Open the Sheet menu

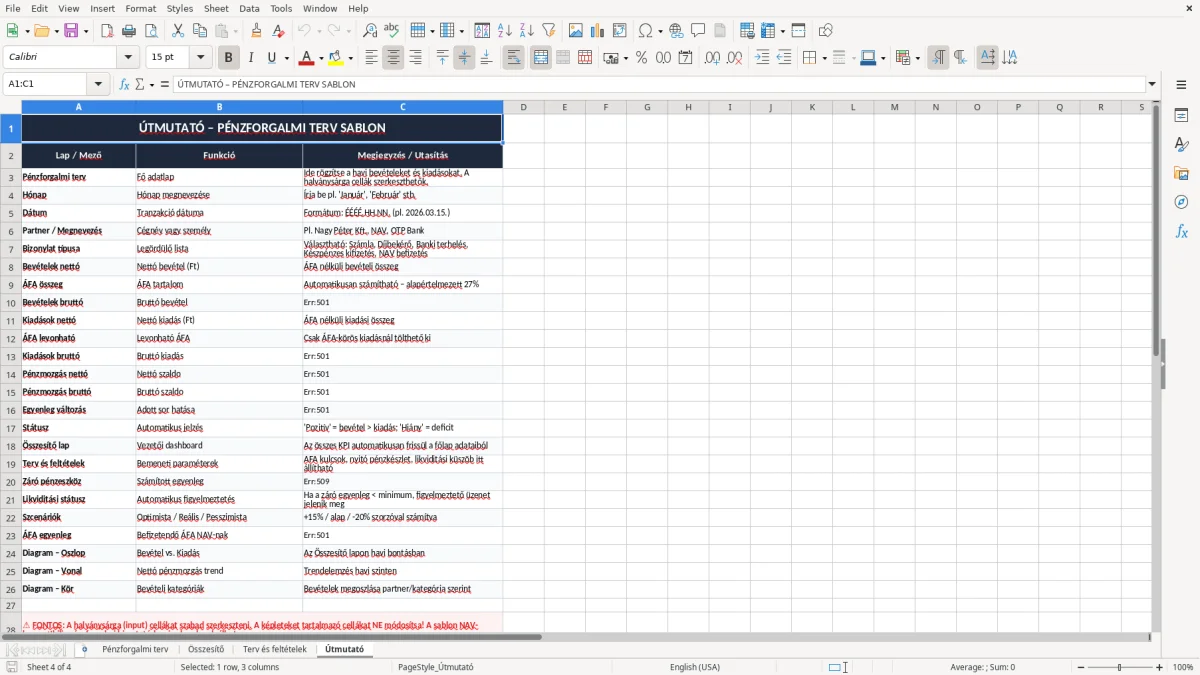pyautogui.click(x=216, y=8)
